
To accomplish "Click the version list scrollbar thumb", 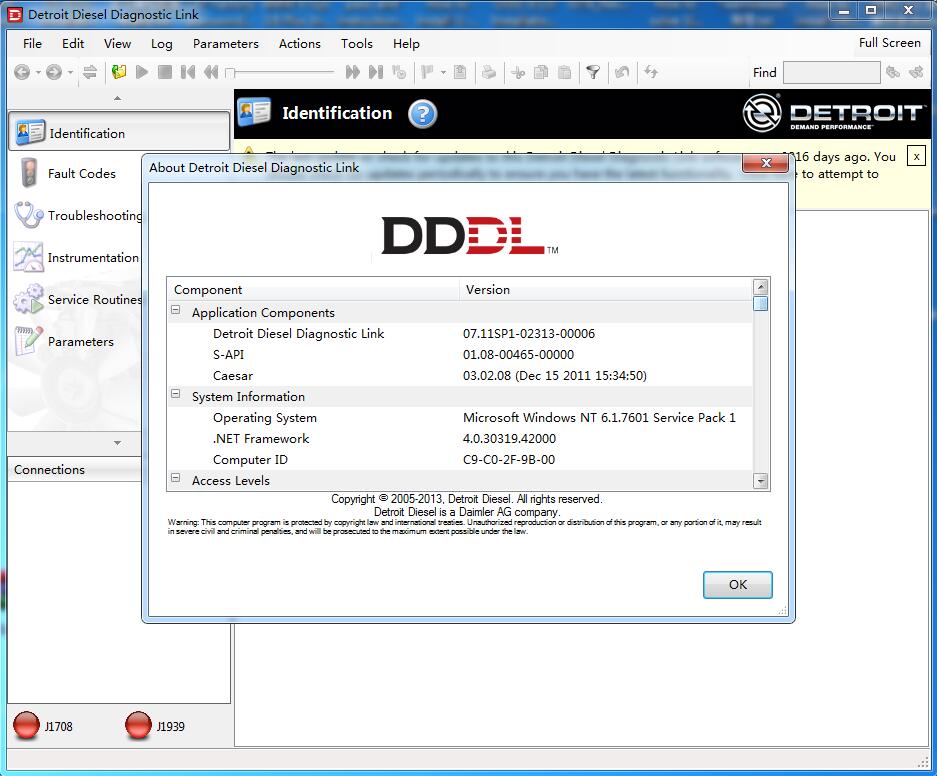I will coord(761,304).
